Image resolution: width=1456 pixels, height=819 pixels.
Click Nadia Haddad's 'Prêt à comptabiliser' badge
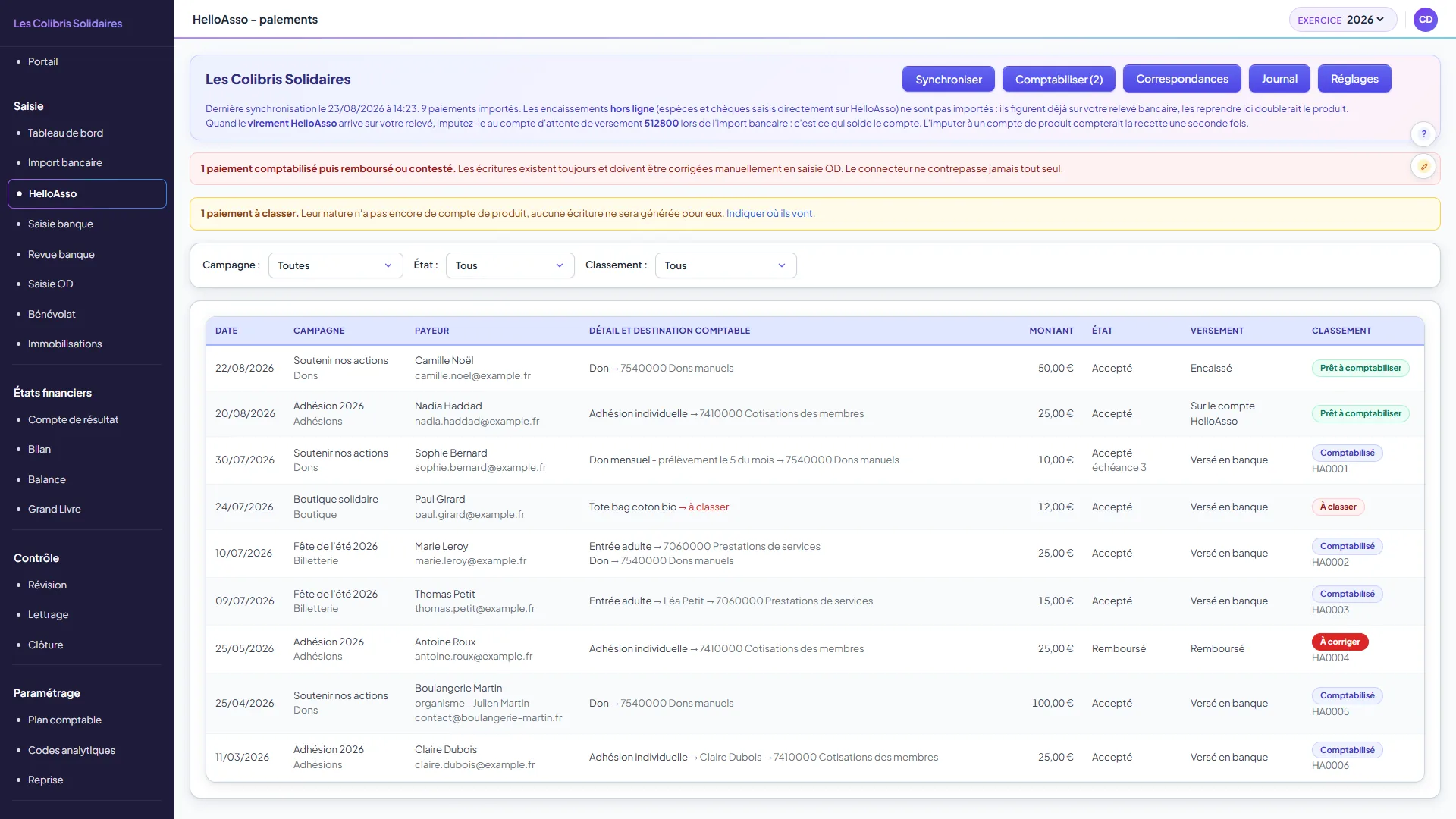[1360, 413]
